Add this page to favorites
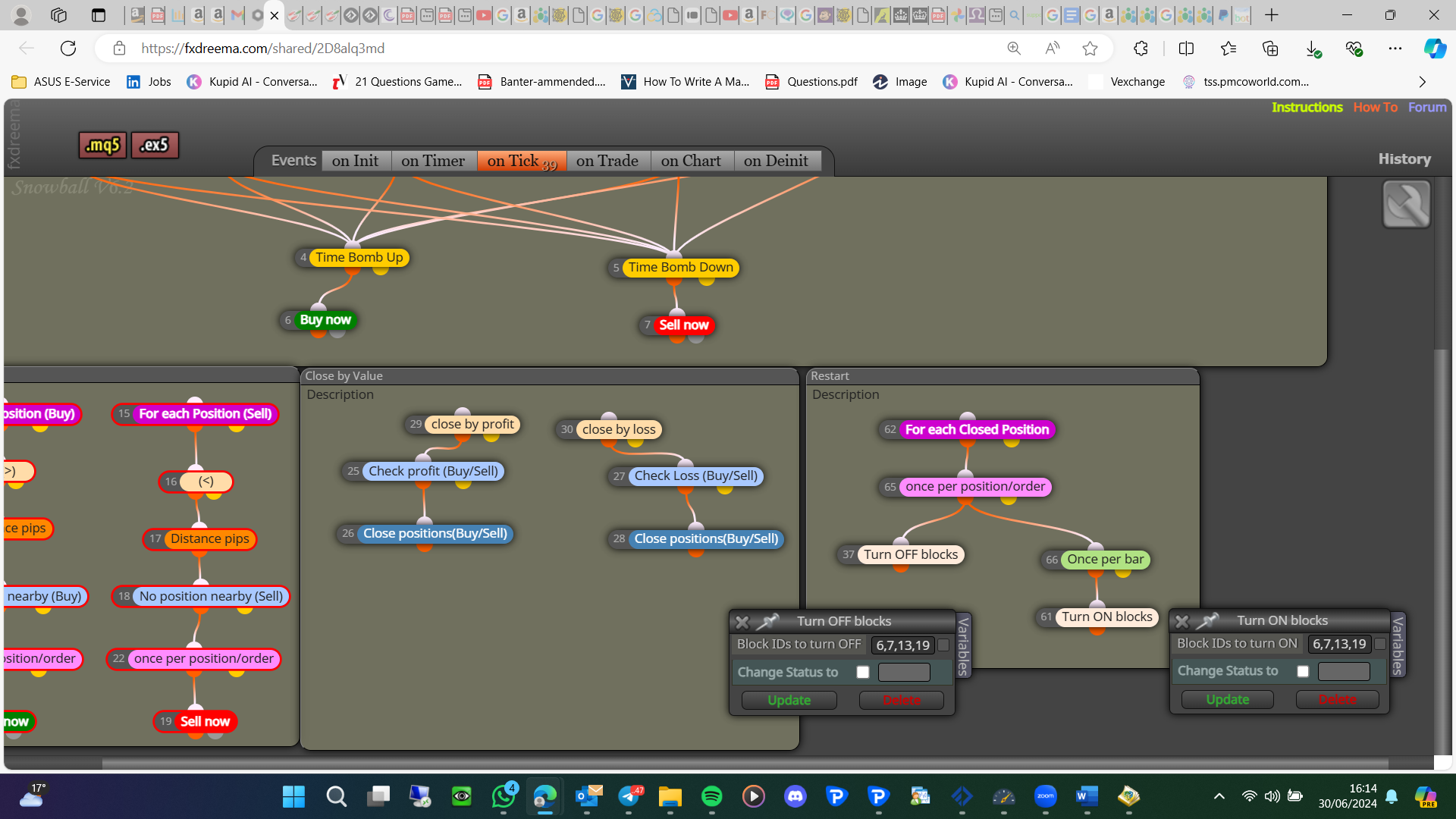The image size is (1456, 819). [1090, 49]
